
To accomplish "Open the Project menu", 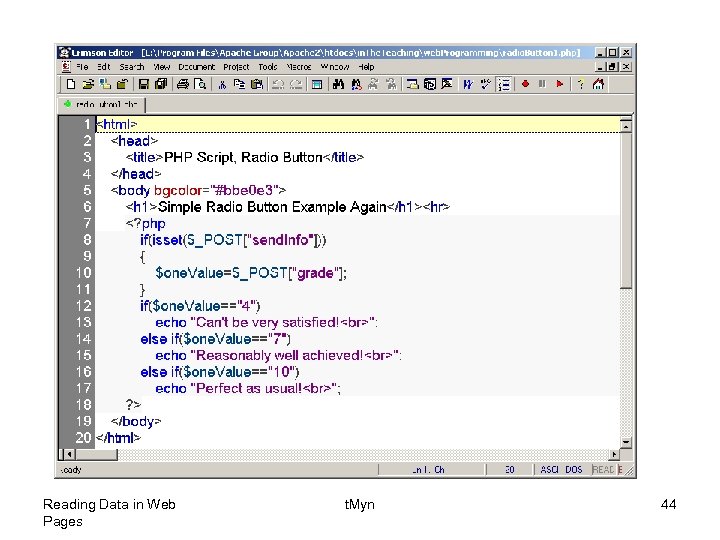I will tap(236, 67).
